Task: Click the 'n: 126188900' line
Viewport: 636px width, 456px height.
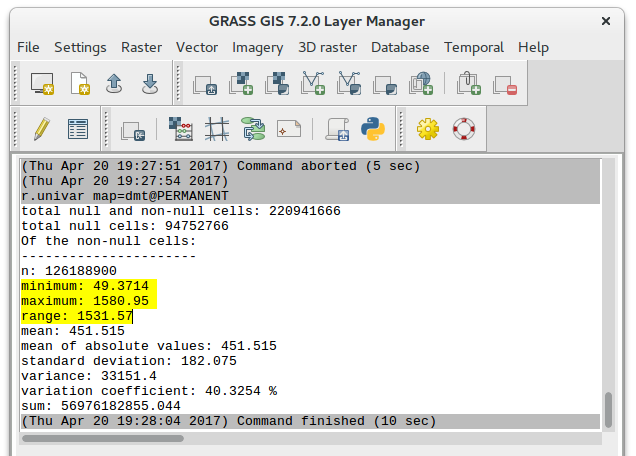Action: [69, 271]
